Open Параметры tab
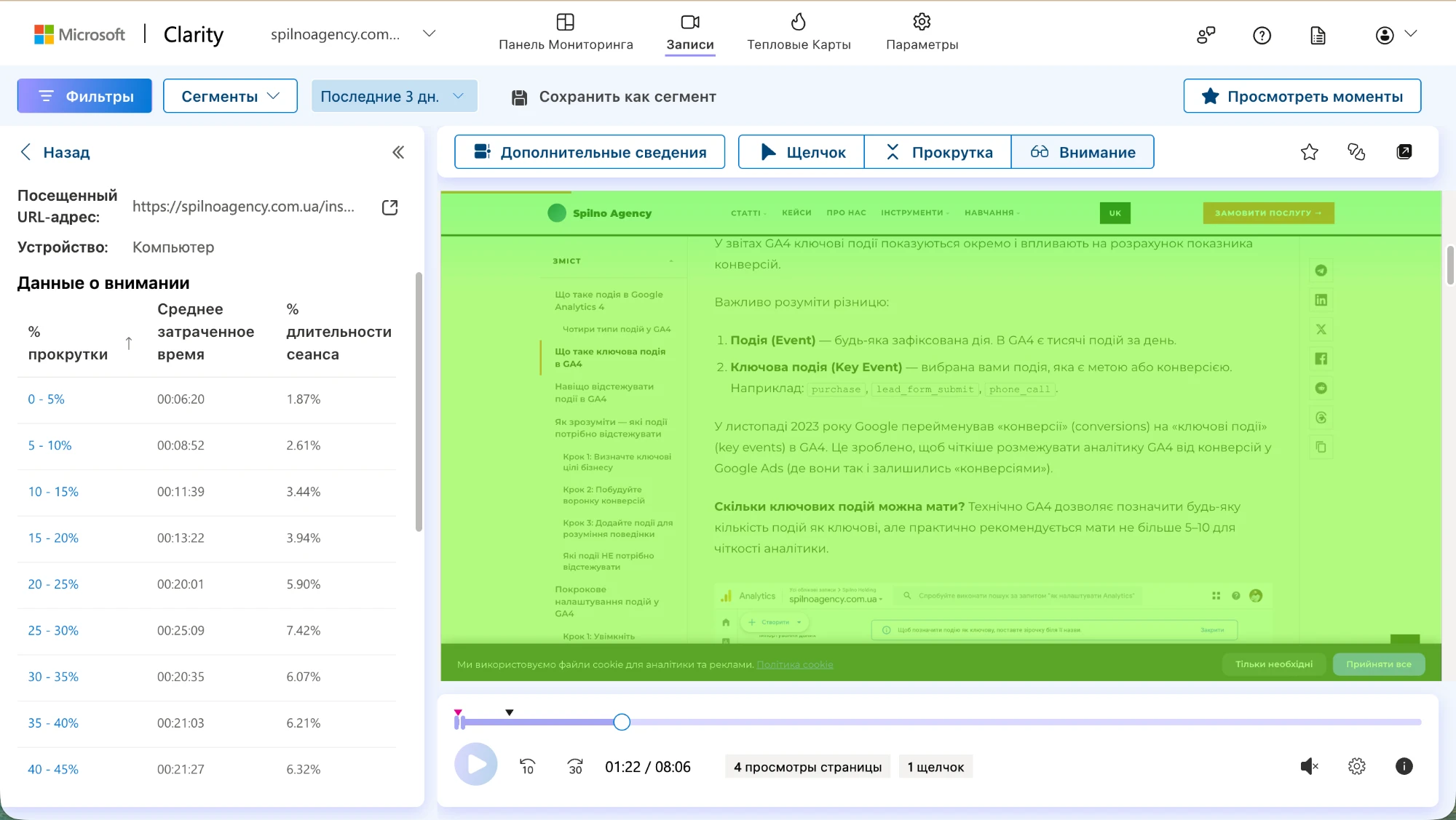Screen dimensions: 1456x820 922,33
